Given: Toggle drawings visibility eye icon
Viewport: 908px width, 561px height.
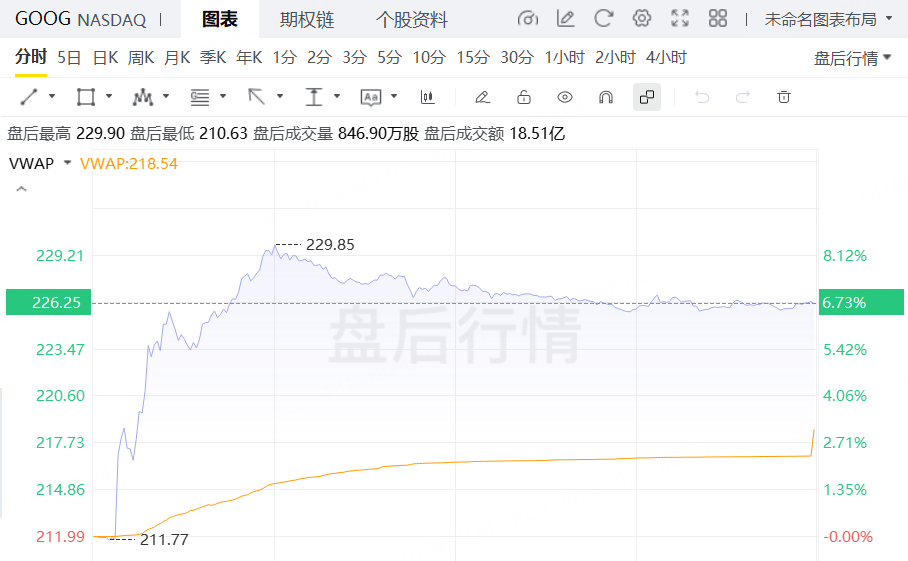Looking at the screenshot, I should coord(565,97).
